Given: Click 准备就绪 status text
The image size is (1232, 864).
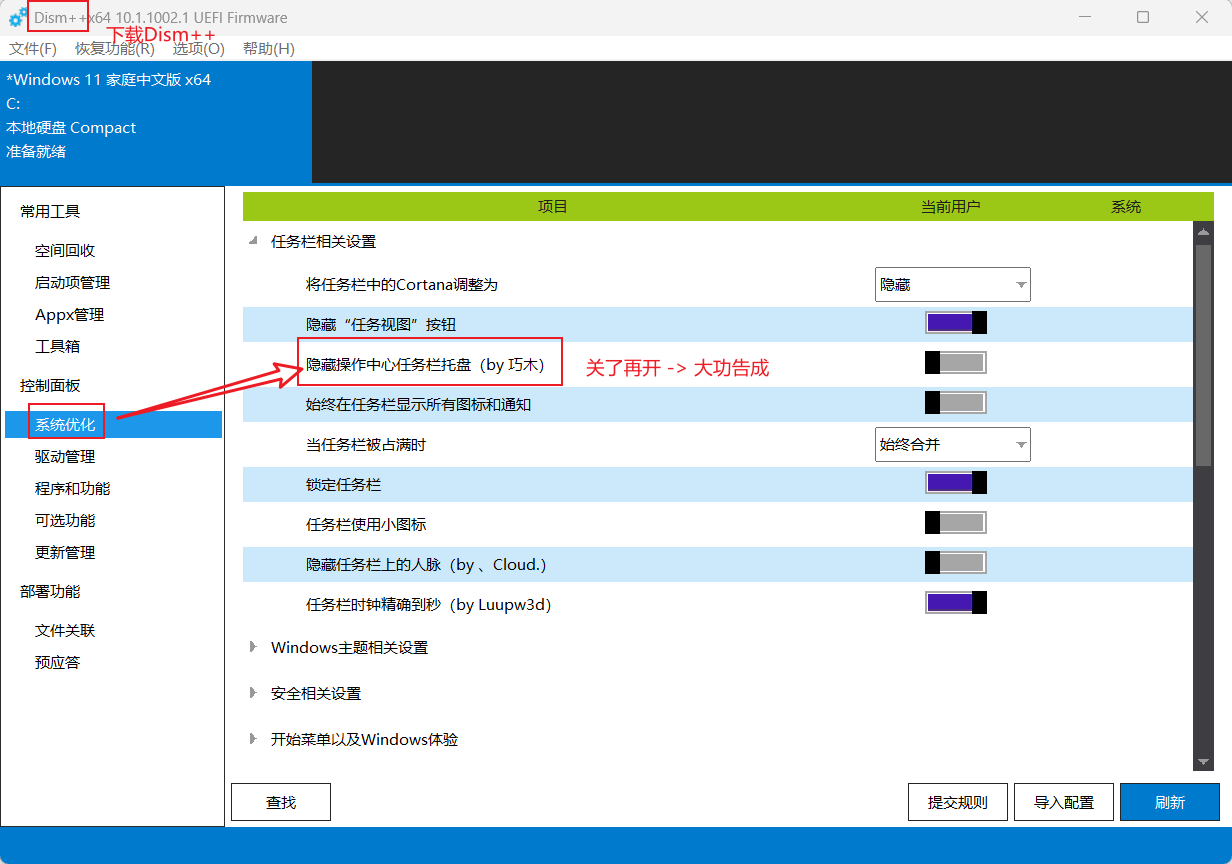Looking at the screenshot, I should tap(36, 152).
